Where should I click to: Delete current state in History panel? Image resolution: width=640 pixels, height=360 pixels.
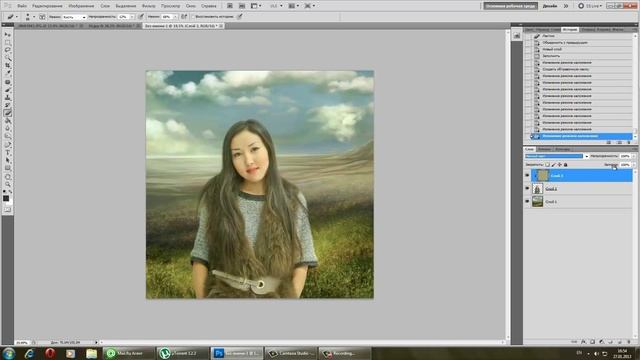[629, 142]
